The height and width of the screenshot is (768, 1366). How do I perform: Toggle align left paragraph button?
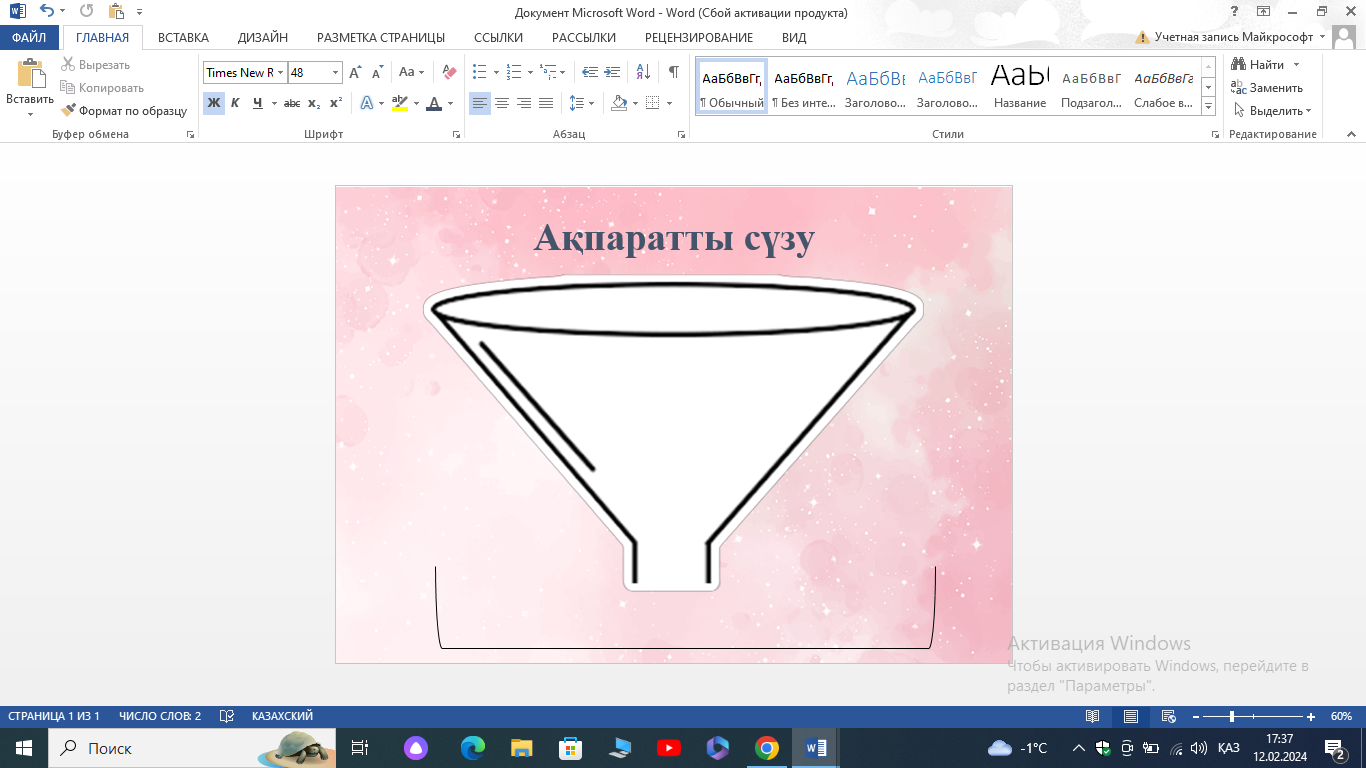coord(480,103)
